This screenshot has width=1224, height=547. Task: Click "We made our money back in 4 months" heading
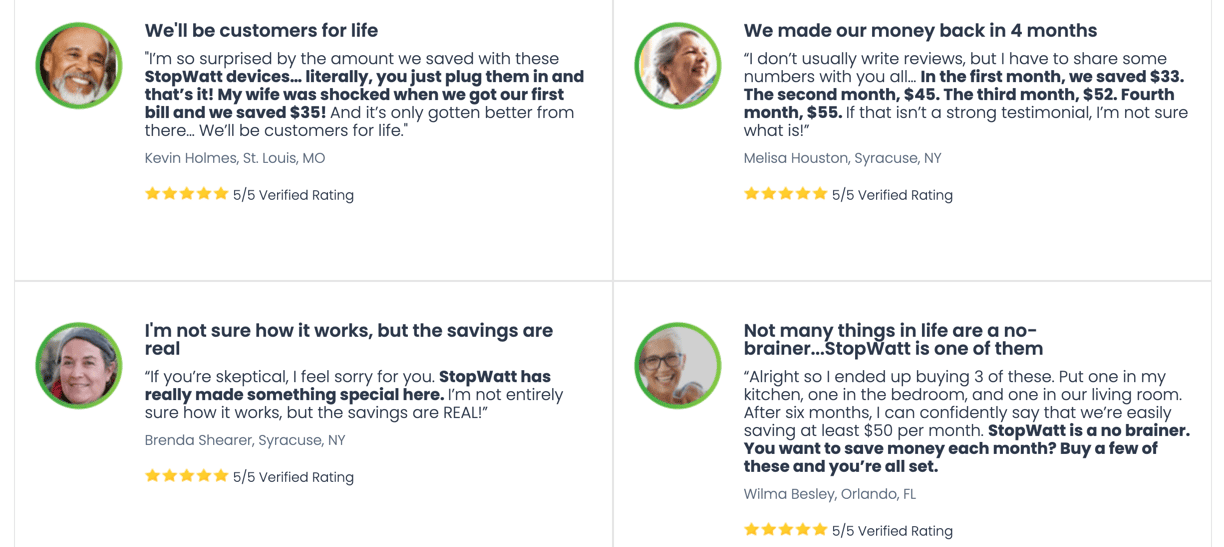click(x=920, y=31)
